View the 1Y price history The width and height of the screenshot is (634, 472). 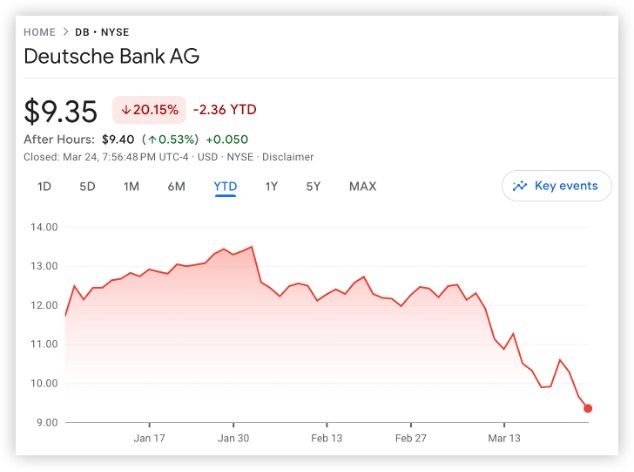(x=271, y=186)
